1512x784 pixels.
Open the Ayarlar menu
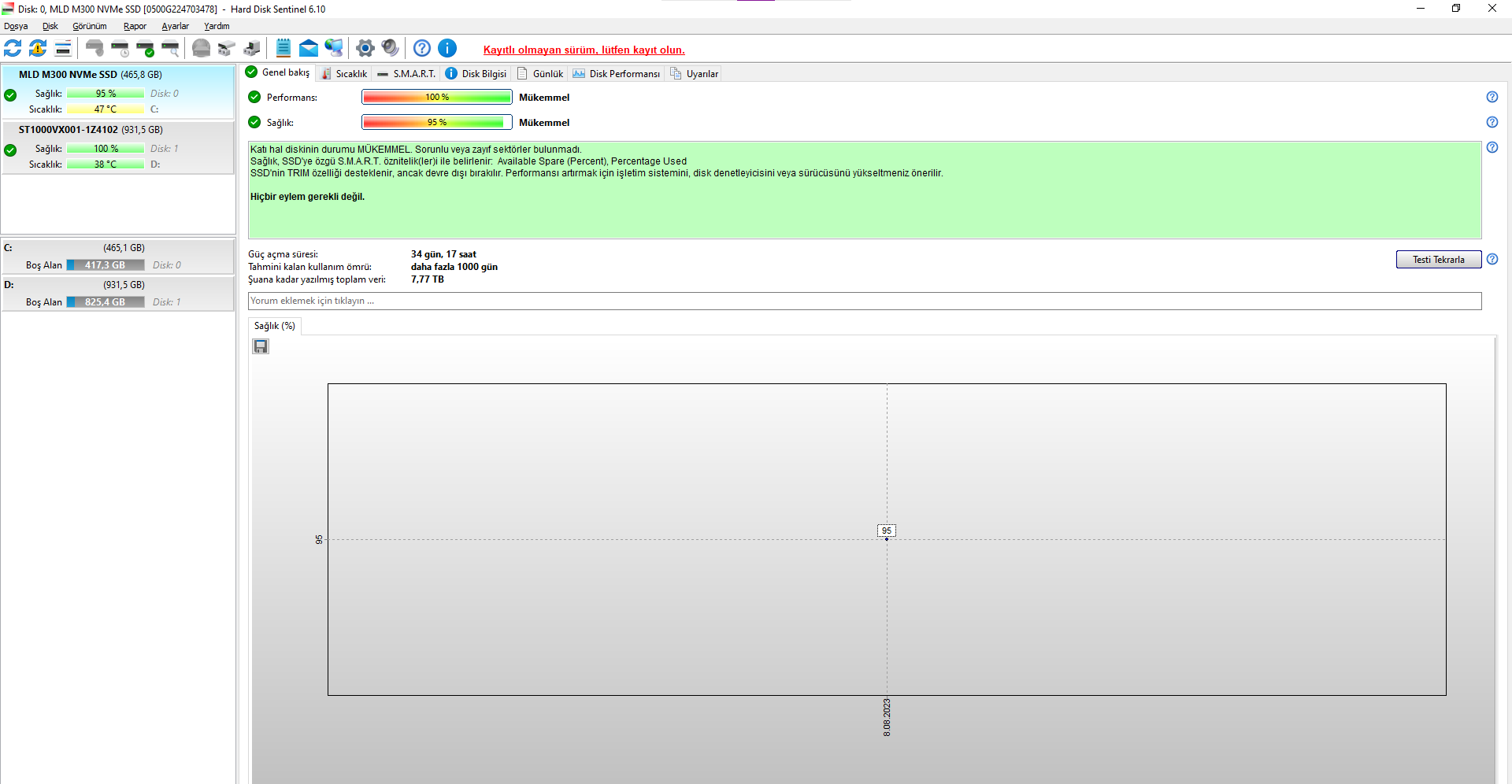coord(175,26)
